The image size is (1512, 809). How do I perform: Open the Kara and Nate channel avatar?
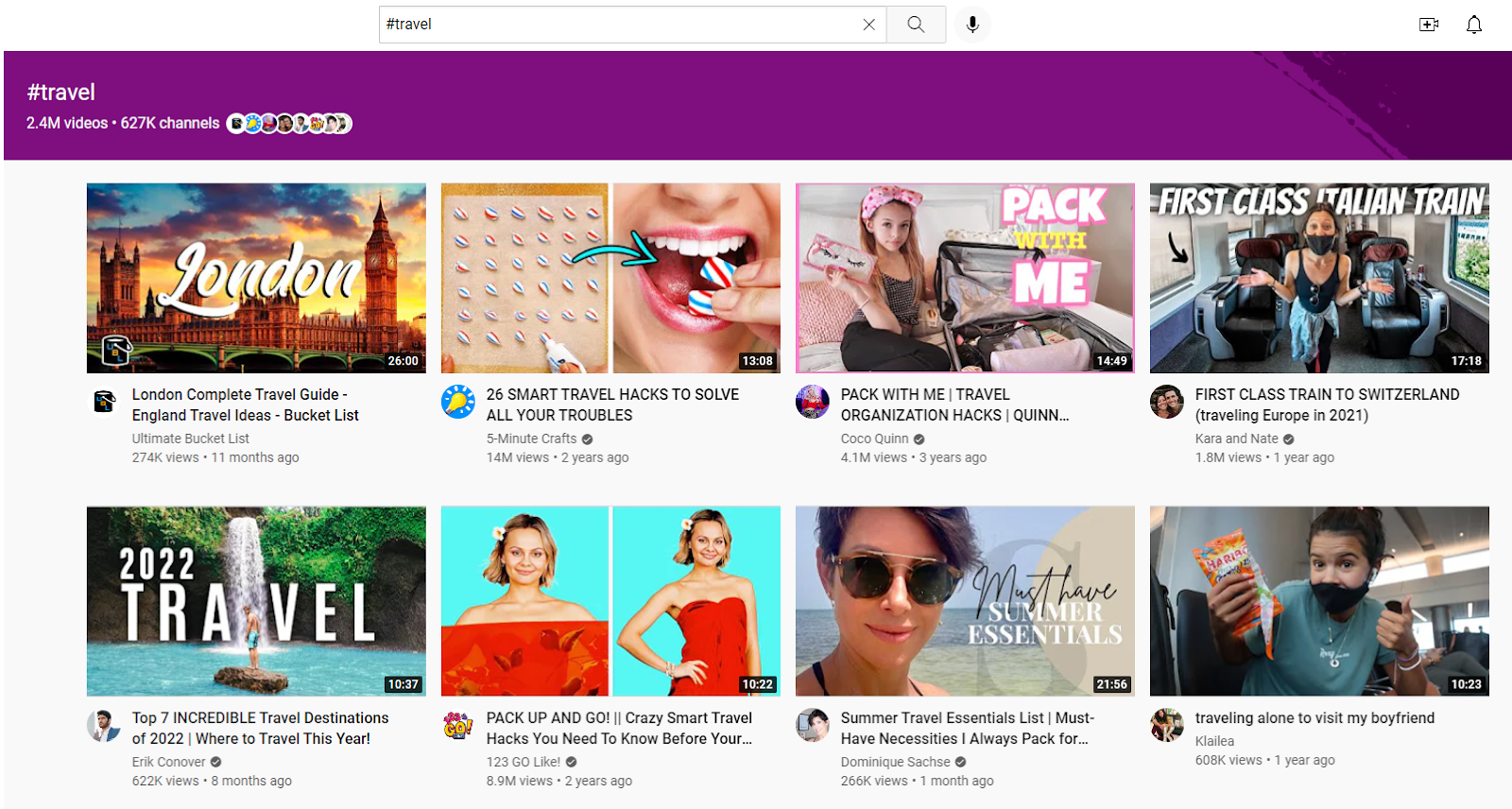[1167, 402]
